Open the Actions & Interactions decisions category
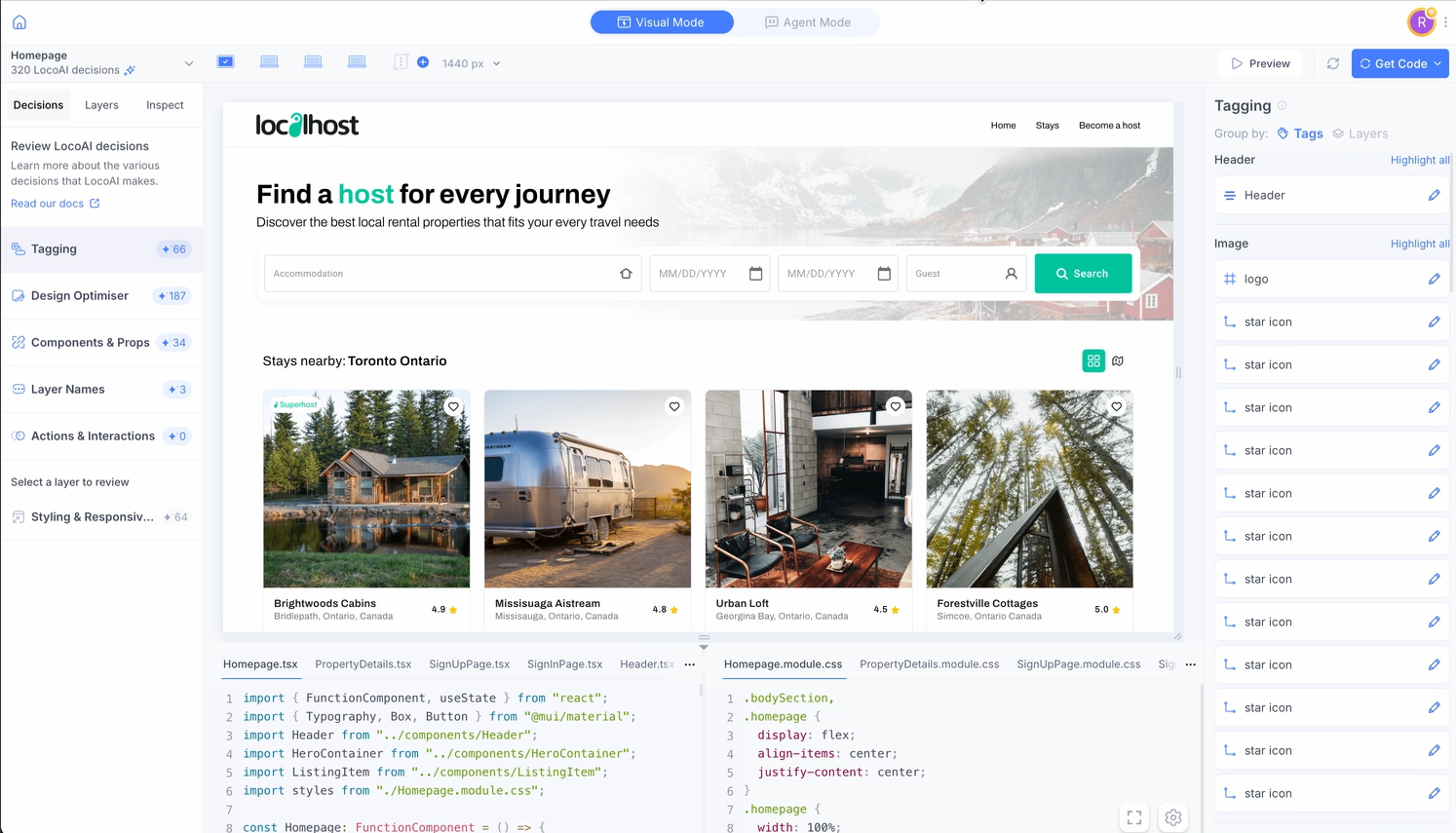The height and width of the screenshot is (833, 1456). click(101, 436)
